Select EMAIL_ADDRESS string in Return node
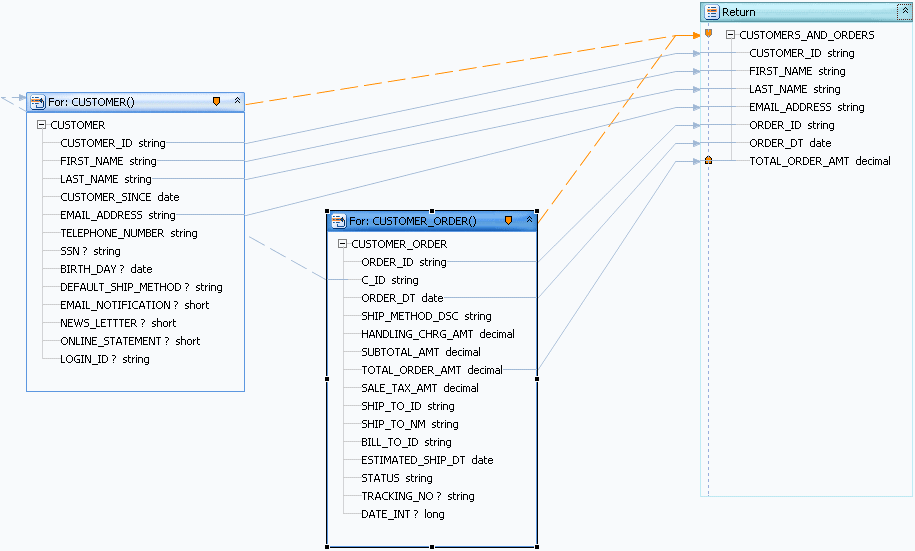 [x=807, y=107]
